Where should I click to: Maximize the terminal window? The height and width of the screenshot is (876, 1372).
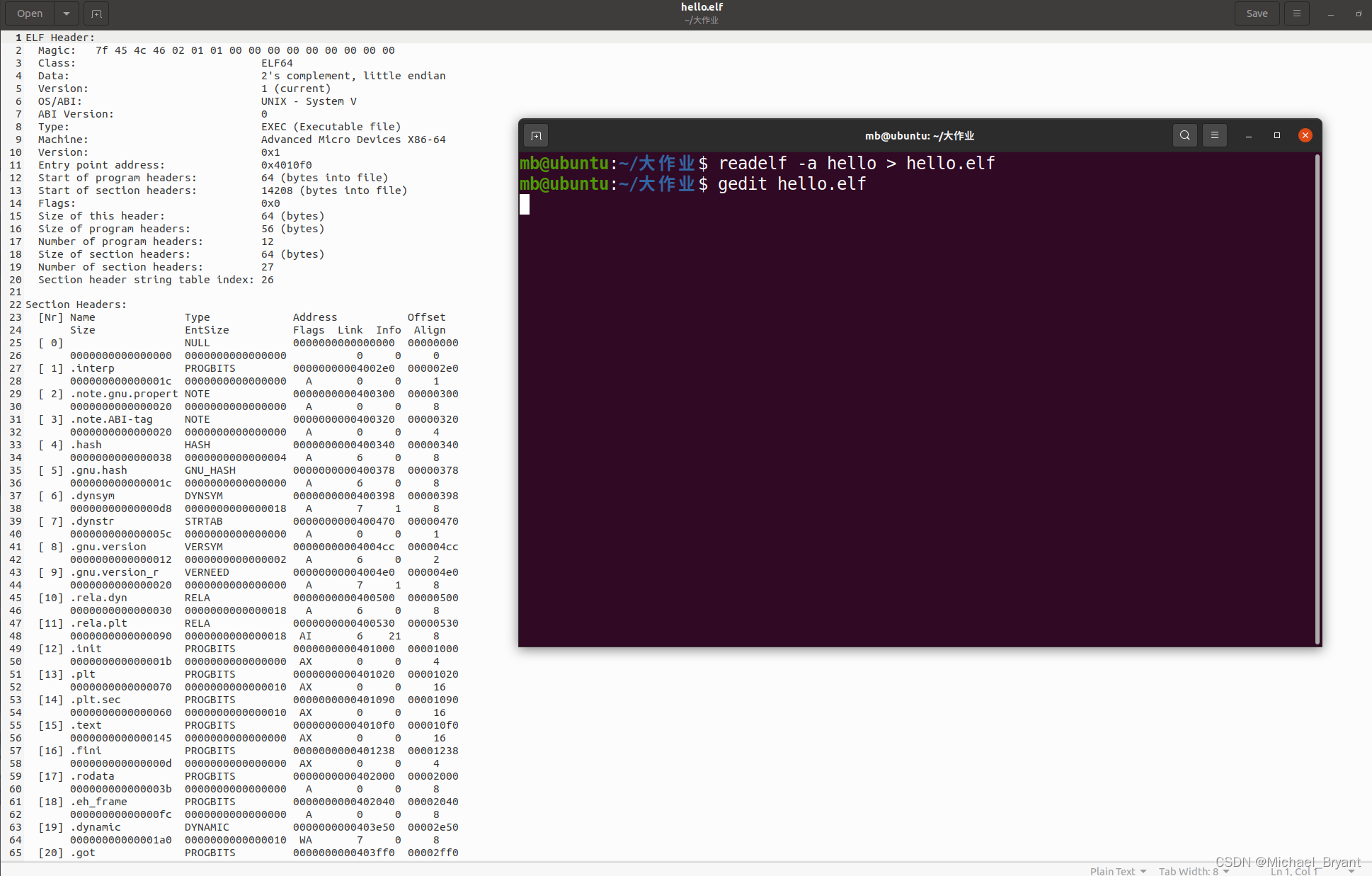(x=1277, y=135)
